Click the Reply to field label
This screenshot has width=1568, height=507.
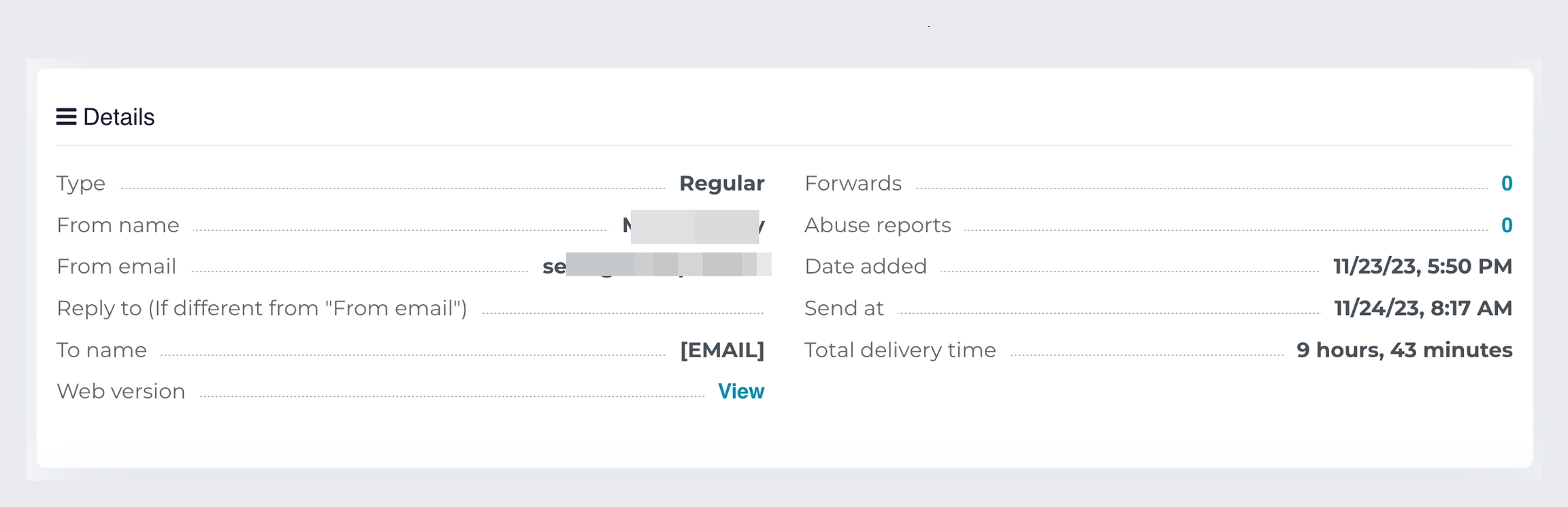262,308
